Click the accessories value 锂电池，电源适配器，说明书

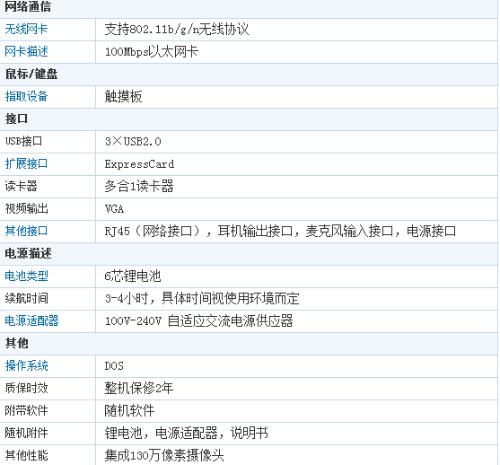point(186,433)
